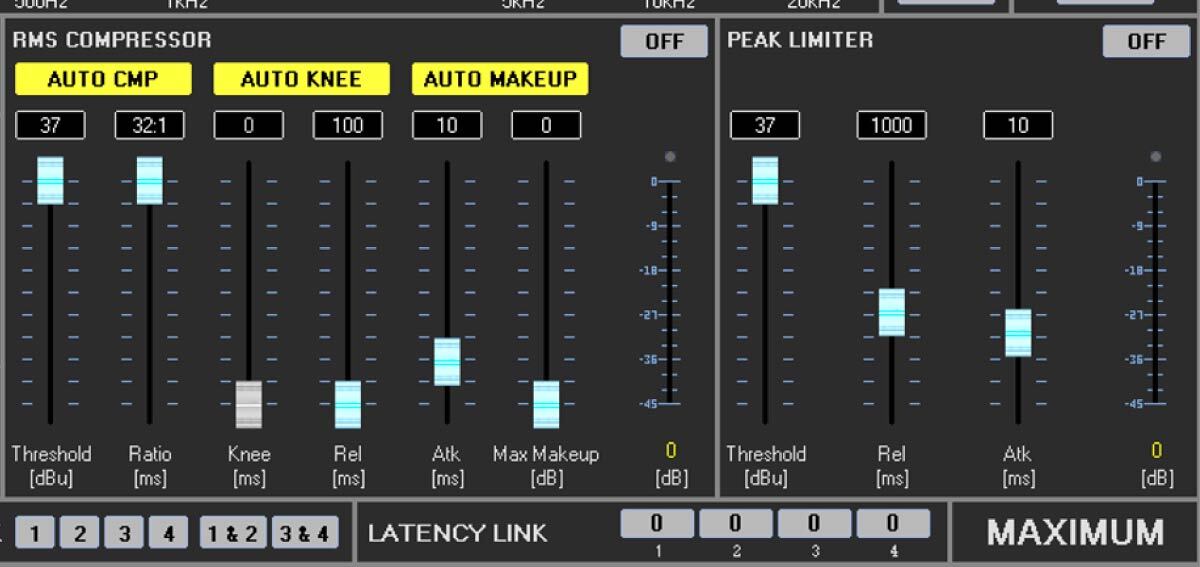The image size is (1200, 567).
Task: Toggle AUTO MAKEUP button
Action: click(x=500, y=79)
